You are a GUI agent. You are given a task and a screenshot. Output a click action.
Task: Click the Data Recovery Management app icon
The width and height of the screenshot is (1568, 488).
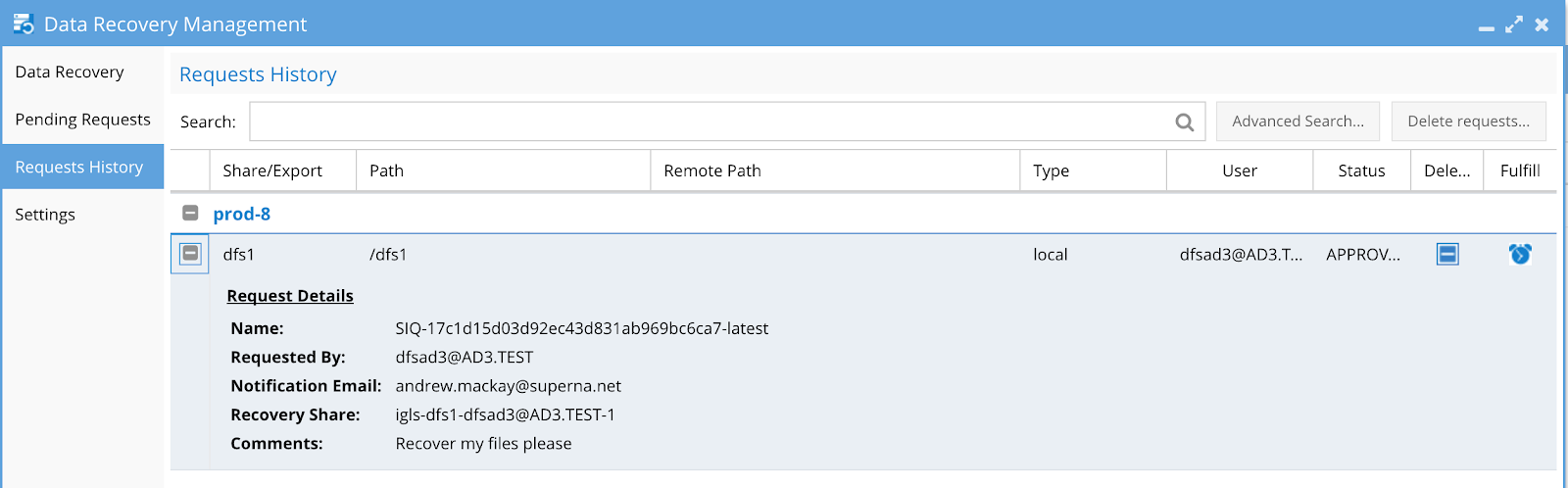pyautogui.click(x=24, y=24)
